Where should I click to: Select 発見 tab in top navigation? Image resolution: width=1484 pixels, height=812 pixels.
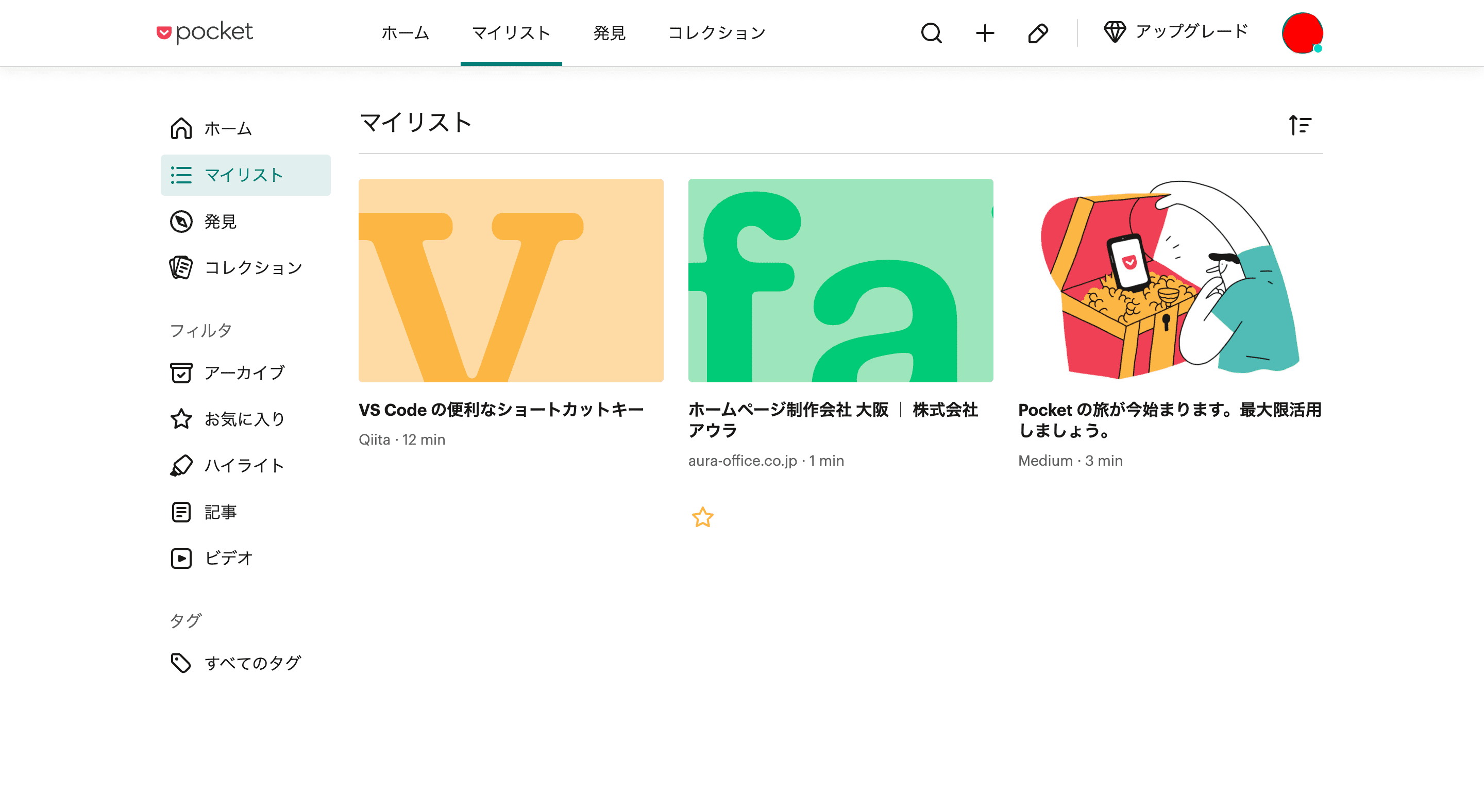[609, 33]
